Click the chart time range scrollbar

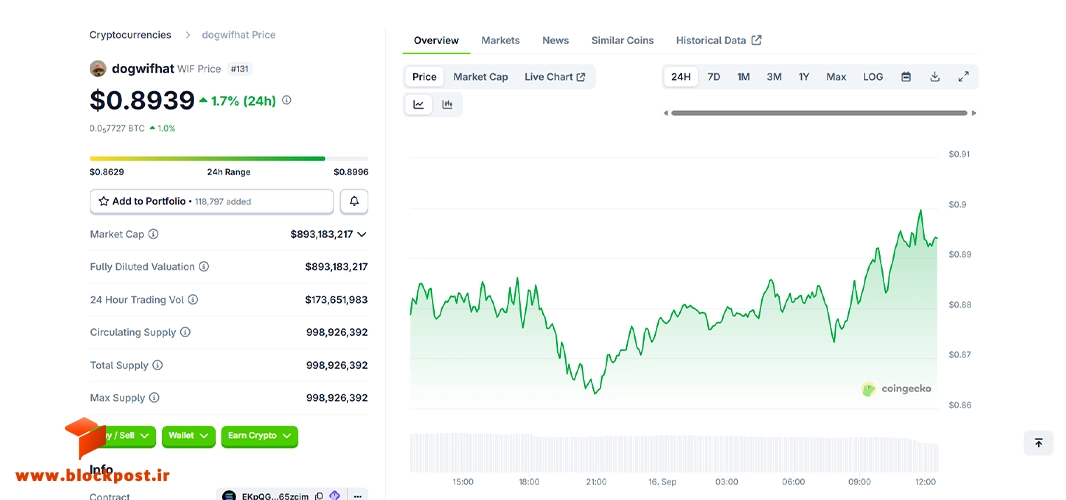(x=819, y=113)
